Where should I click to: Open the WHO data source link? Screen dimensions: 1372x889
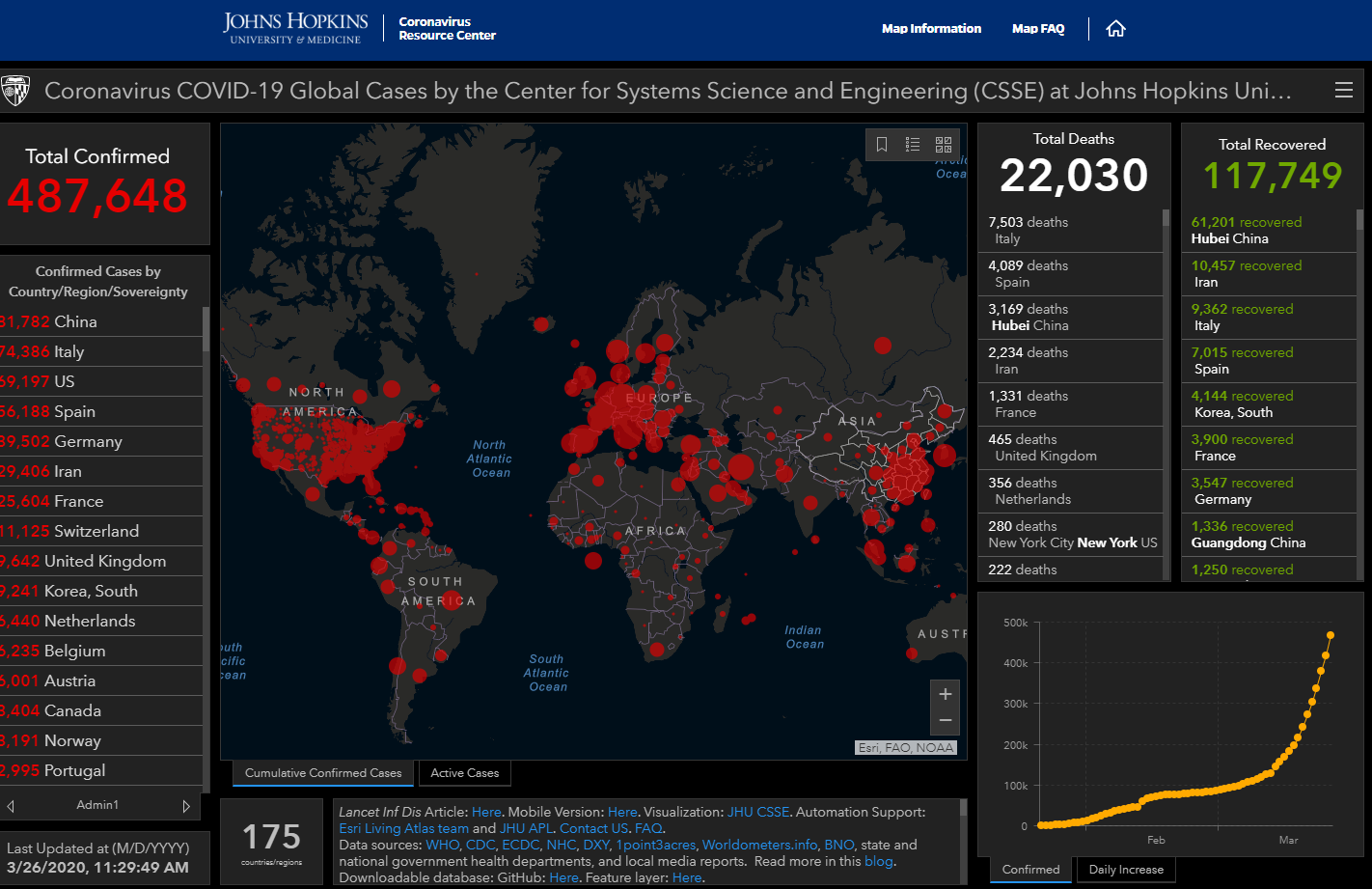(443, 845)
